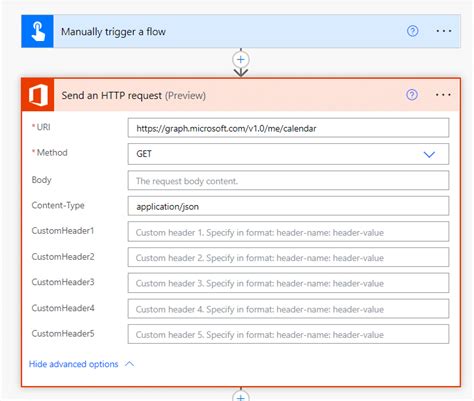Click the CustomHeader2 label

point(63,257)
